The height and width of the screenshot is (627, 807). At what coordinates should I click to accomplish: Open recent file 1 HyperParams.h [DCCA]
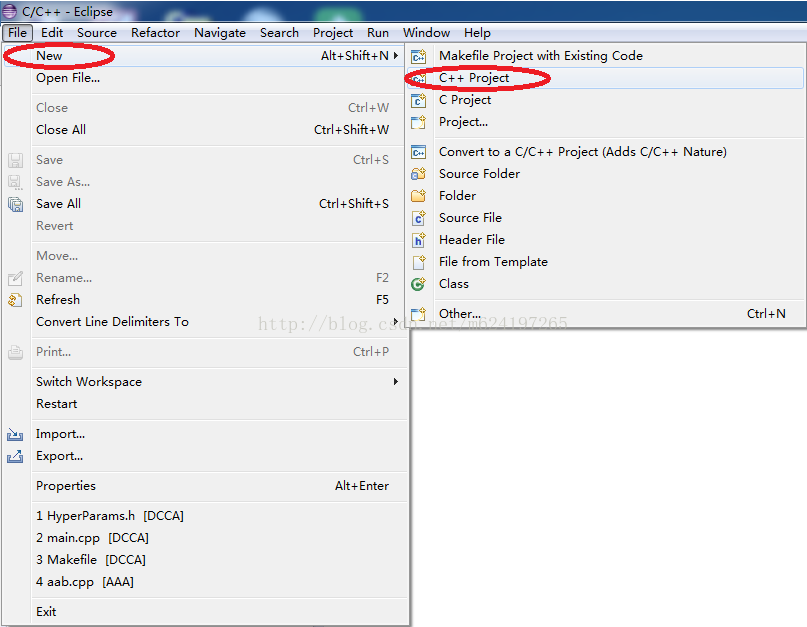pyautogui.click(x=205, y=516)
